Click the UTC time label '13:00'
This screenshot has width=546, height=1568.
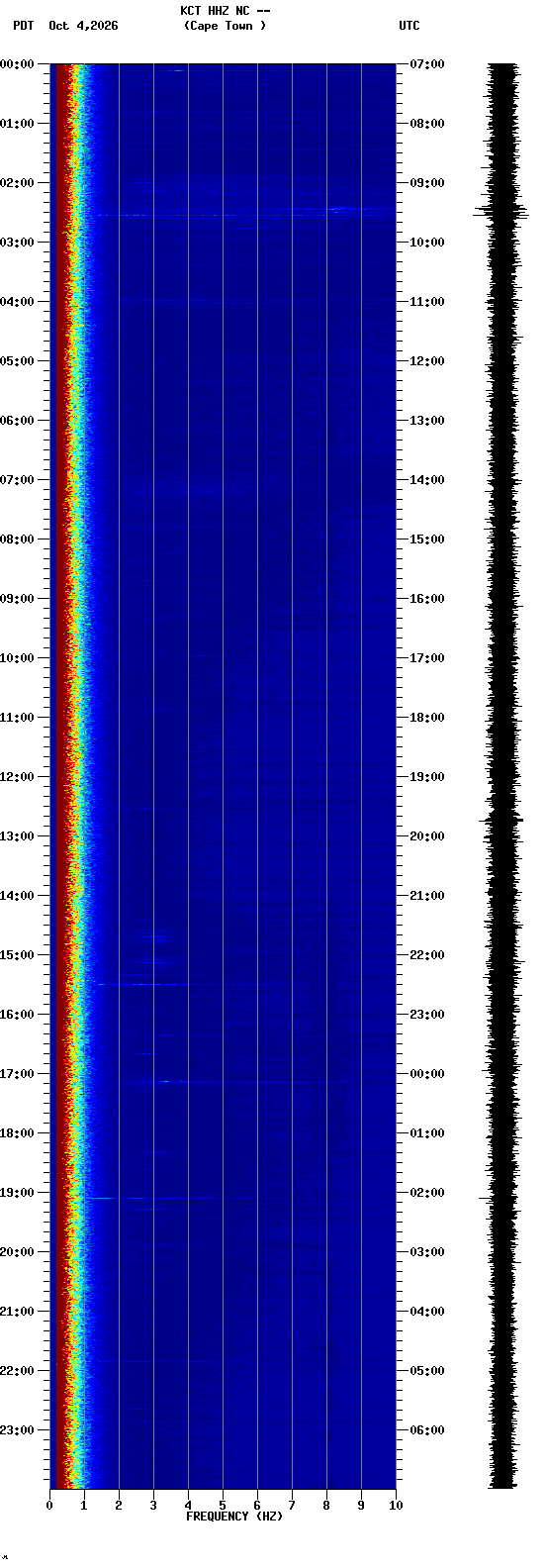(x=427, y=421)
